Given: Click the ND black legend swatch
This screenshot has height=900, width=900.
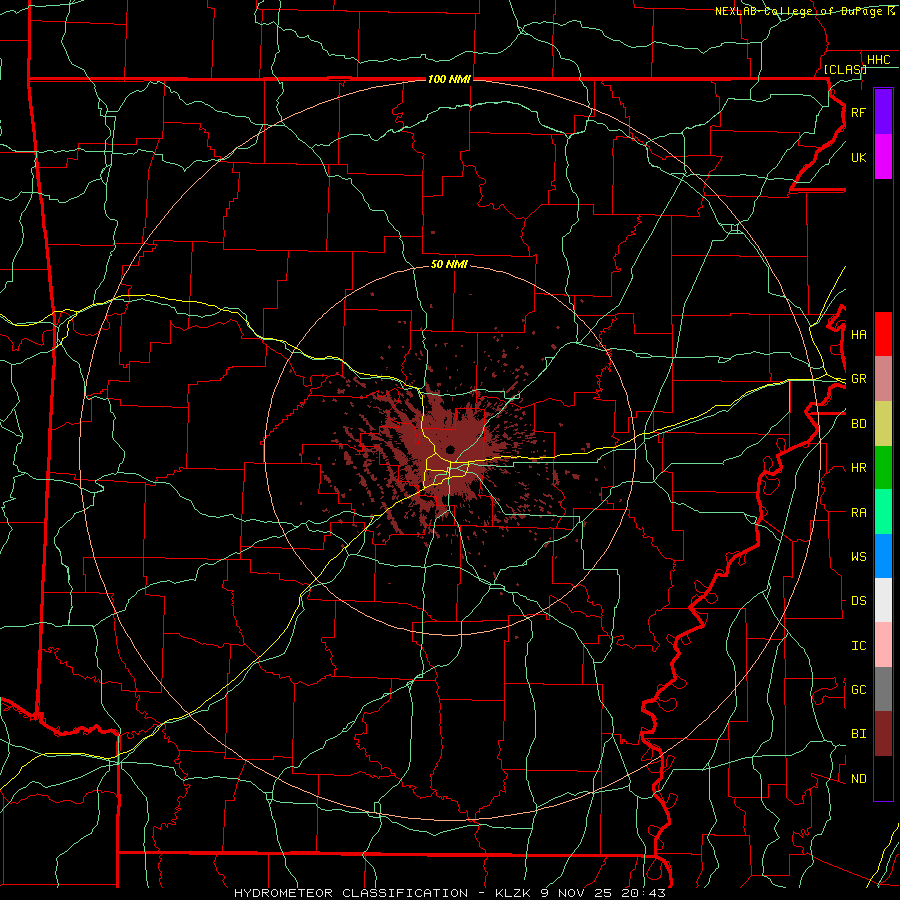Looking at the screenshot, I should click(883, 778).
